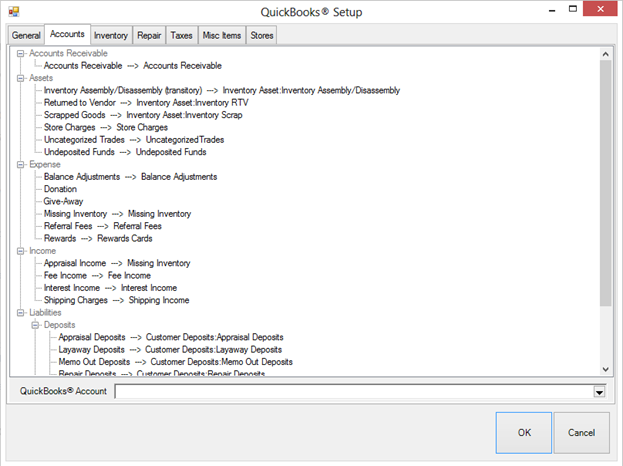Collapse the Expense tree node
The height and width of the screenshot is (466, 623).
point(21,164)
